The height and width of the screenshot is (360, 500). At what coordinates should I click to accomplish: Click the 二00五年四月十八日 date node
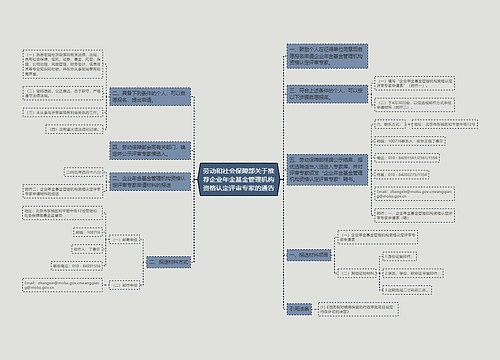click(83, 172)
